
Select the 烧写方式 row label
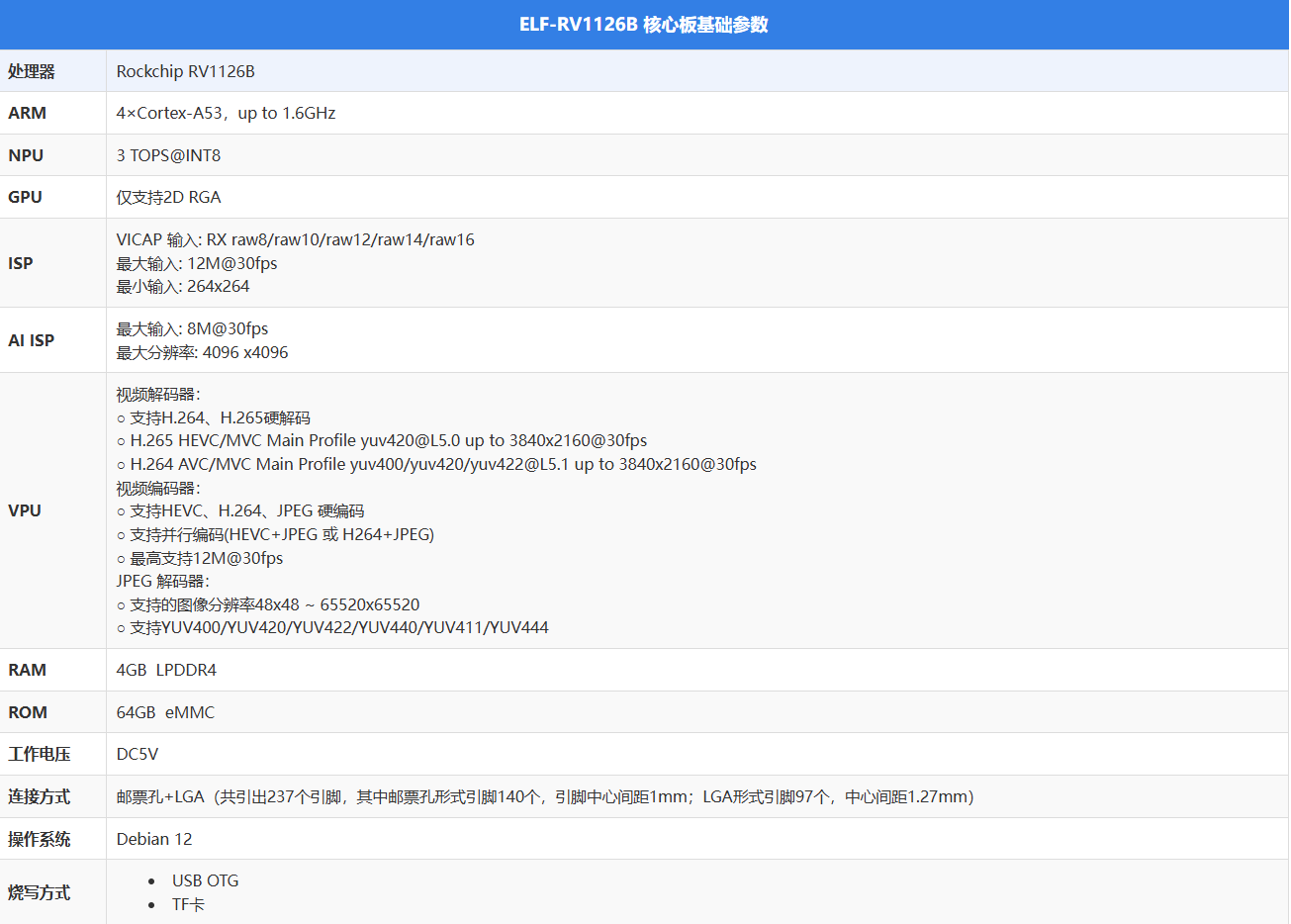(x=40, y=892)
